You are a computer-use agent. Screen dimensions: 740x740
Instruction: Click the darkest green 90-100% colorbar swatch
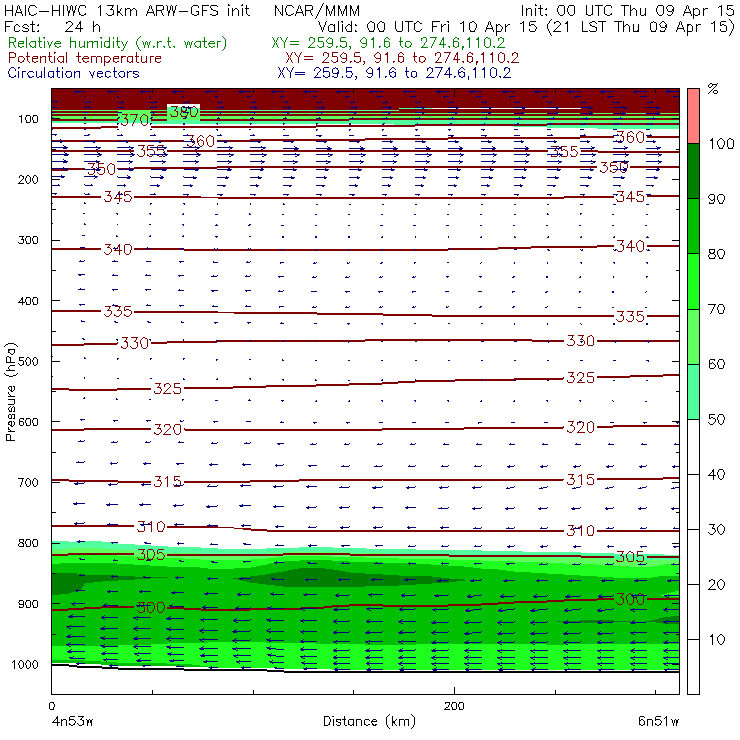click(693, 171)
